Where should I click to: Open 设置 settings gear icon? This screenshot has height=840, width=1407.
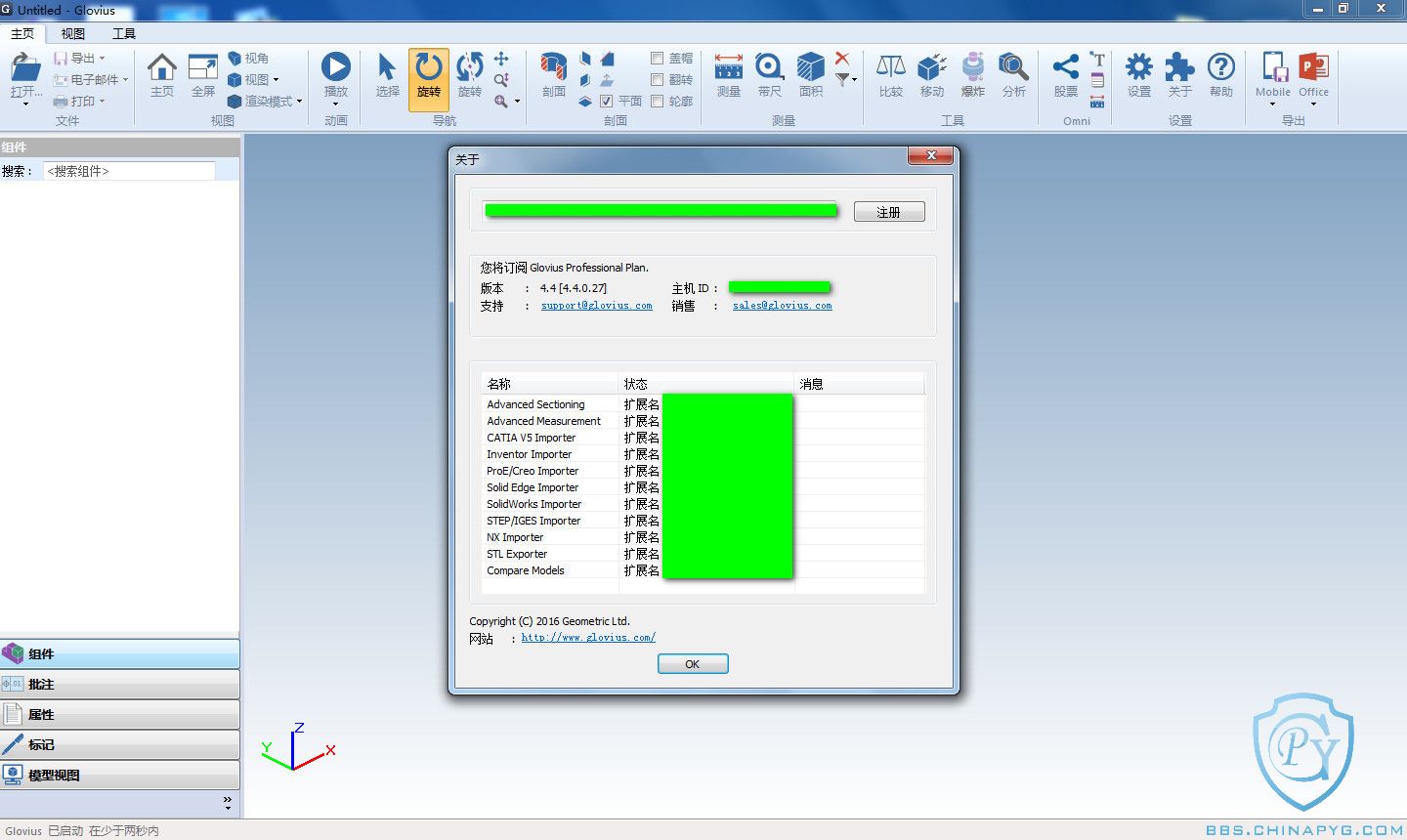click(x=1139, y=67)
